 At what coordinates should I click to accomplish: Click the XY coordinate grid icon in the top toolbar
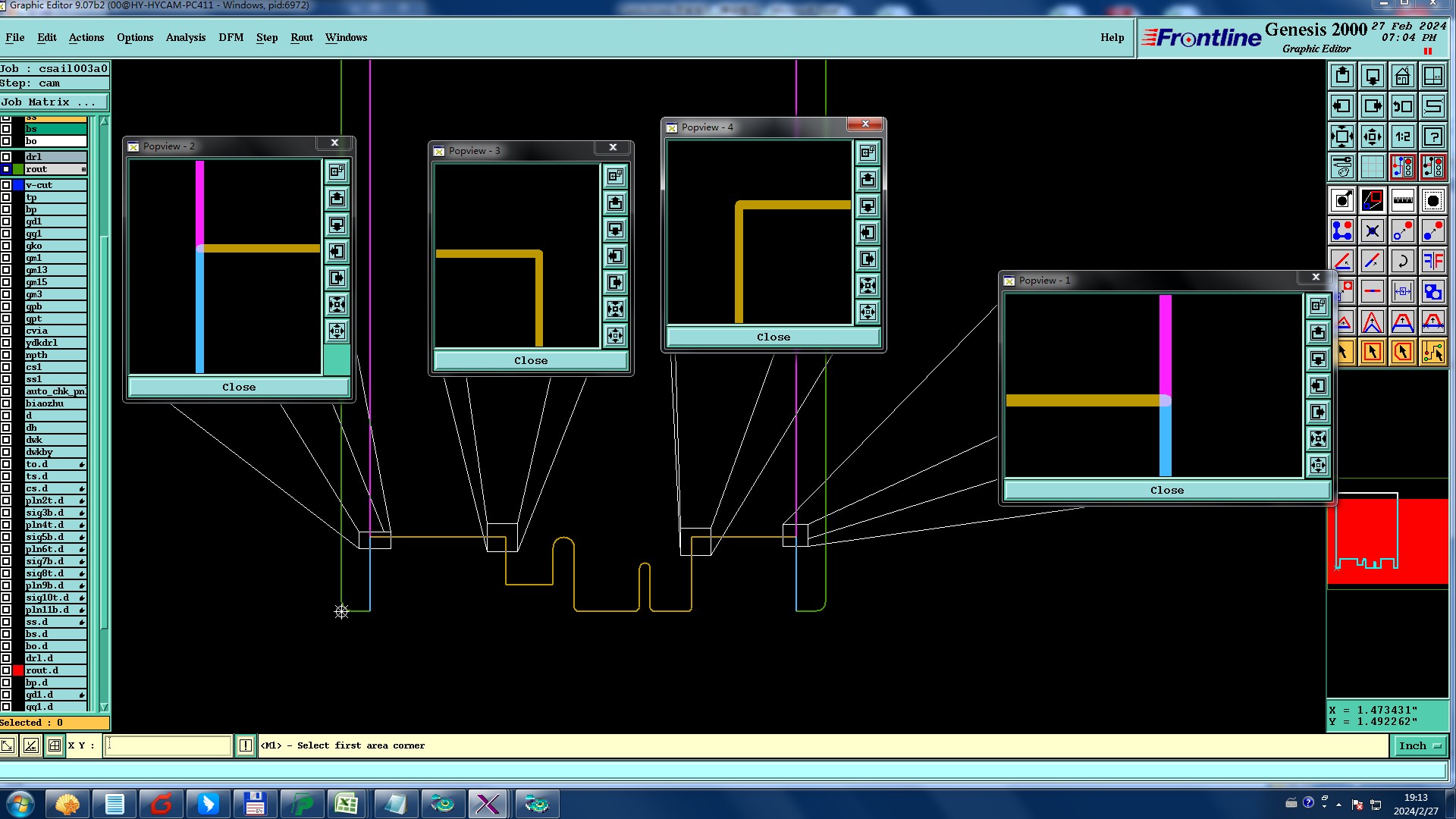(1433, 76)
